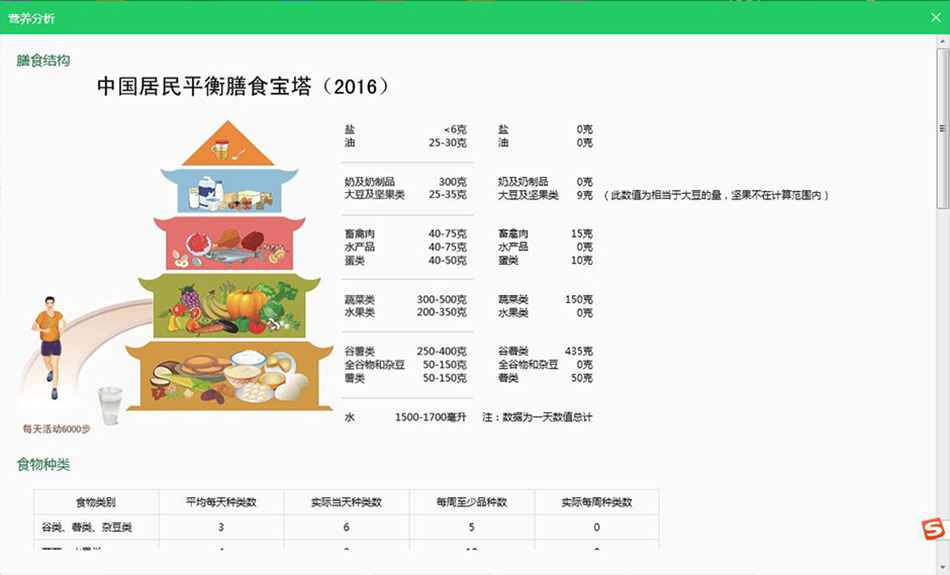Click the 每周至少品种数 column header
This screenshot has height=575, width=950.
(x=472, y=502)
